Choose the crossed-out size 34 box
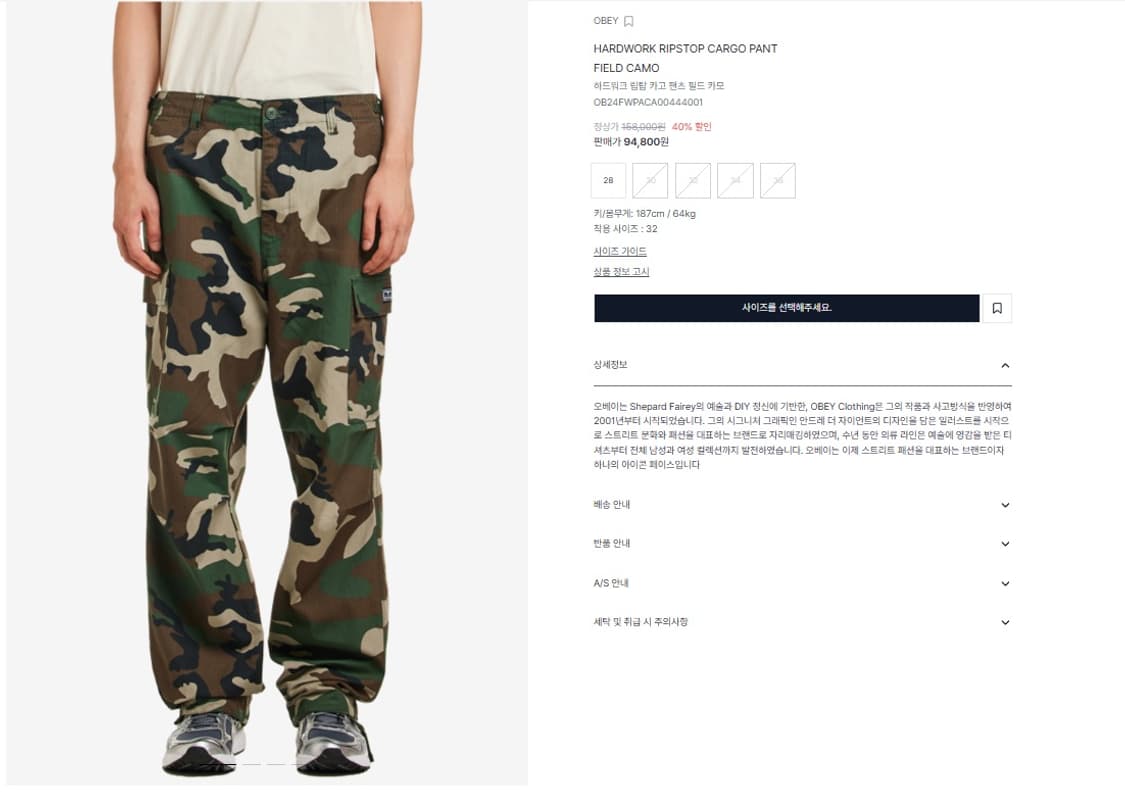The width and height of the screenshot is (1125, 797). pos(735,180)
